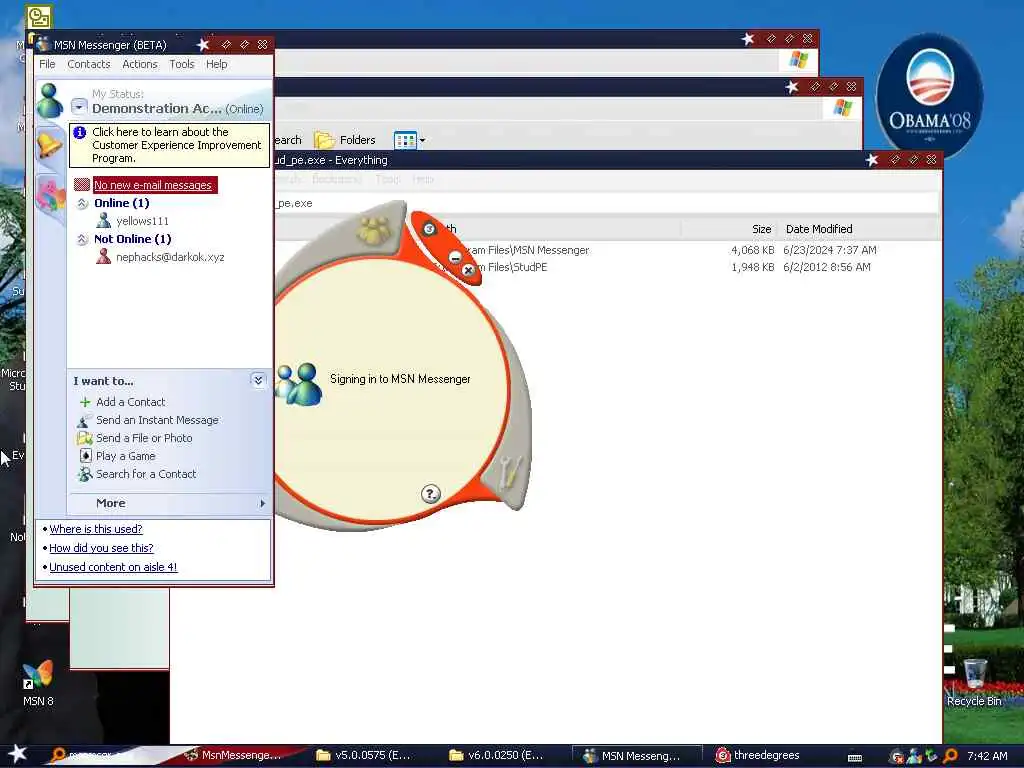Screen dimensions: 1024x768
Task: Open the MSN 8 desktop shortcut
Action: (38, 684)
